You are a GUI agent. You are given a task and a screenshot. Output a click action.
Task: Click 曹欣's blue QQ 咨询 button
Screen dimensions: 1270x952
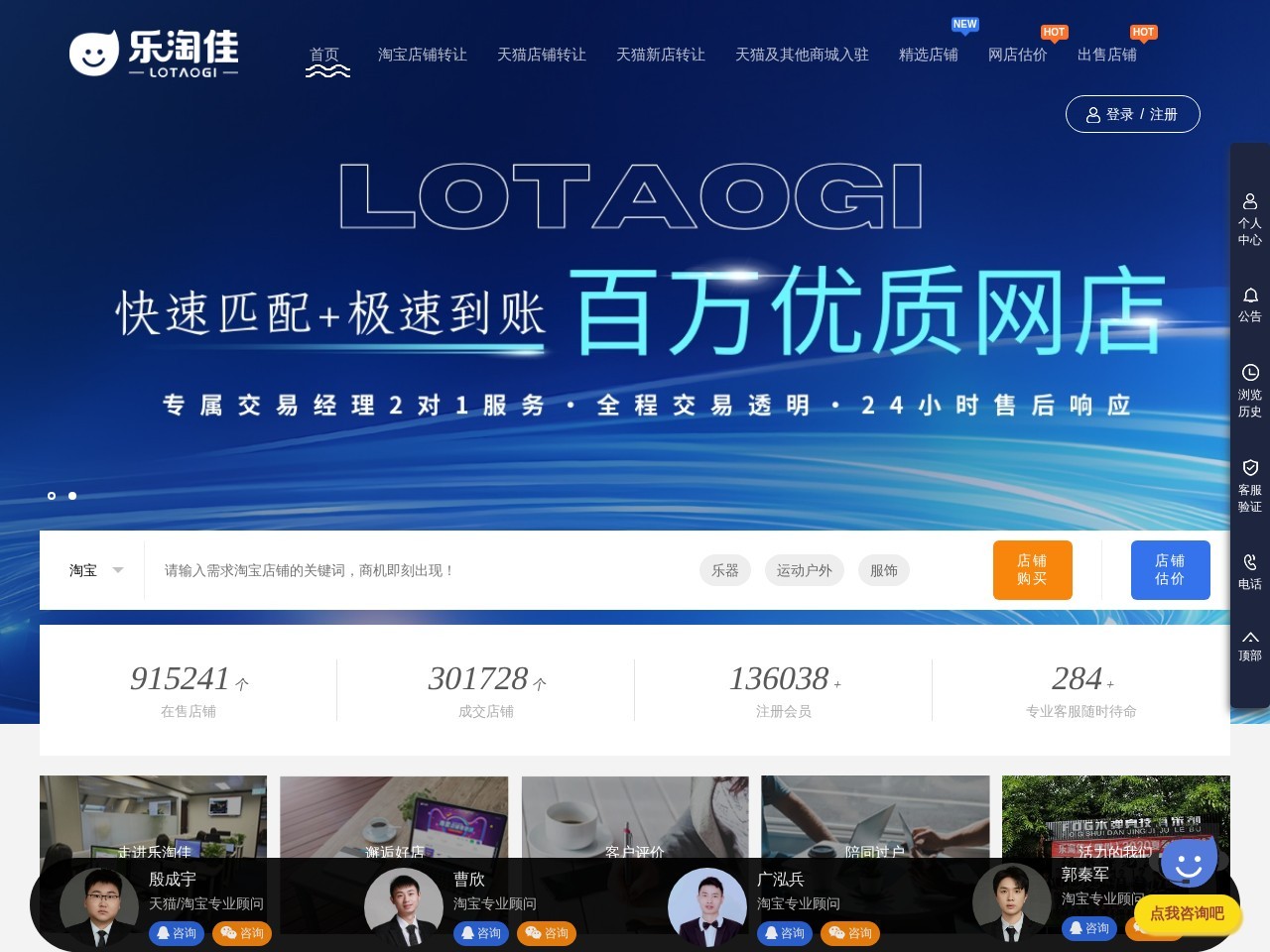[481, 933]
